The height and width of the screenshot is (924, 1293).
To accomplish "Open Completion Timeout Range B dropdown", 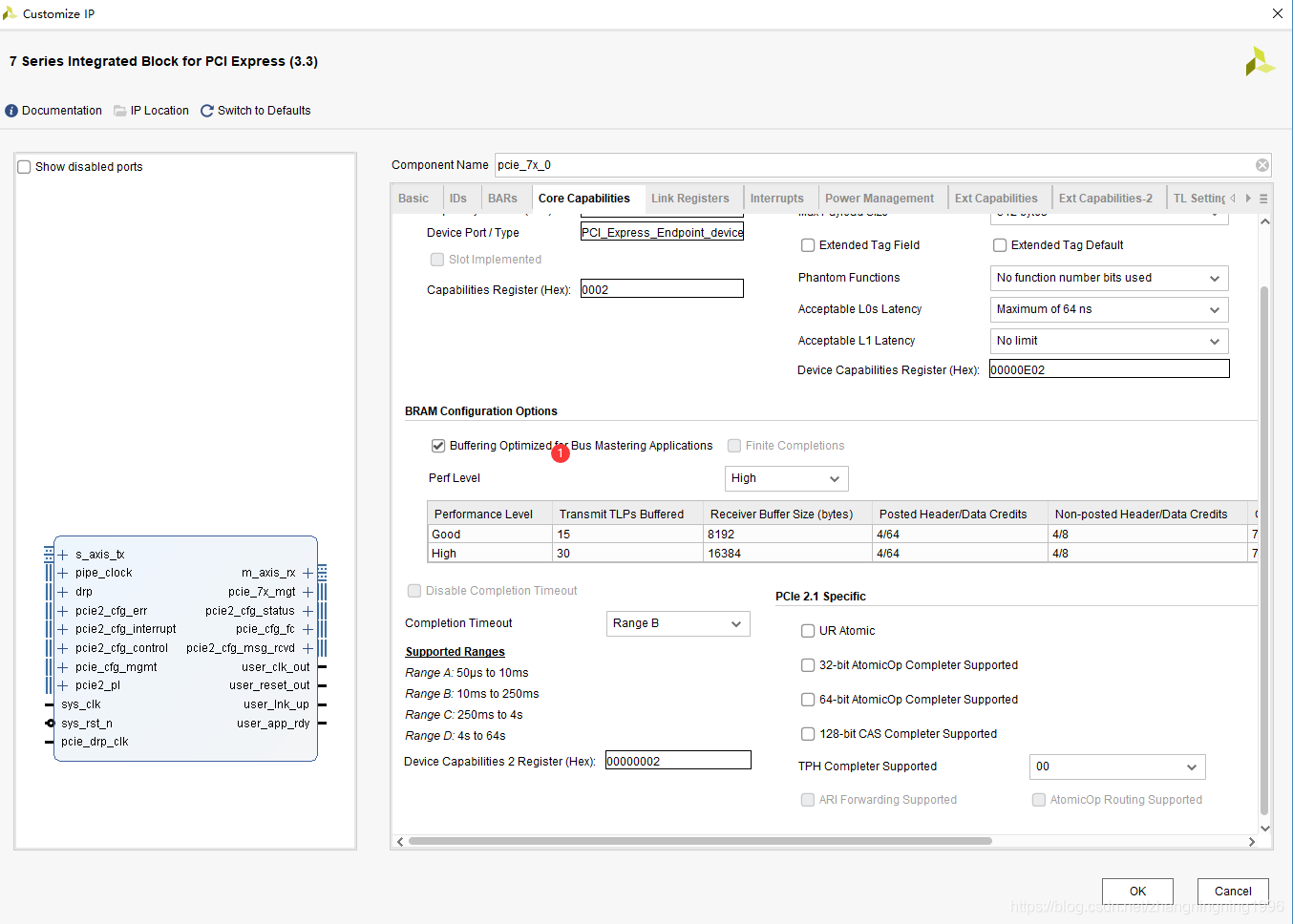I will (678, 623).
